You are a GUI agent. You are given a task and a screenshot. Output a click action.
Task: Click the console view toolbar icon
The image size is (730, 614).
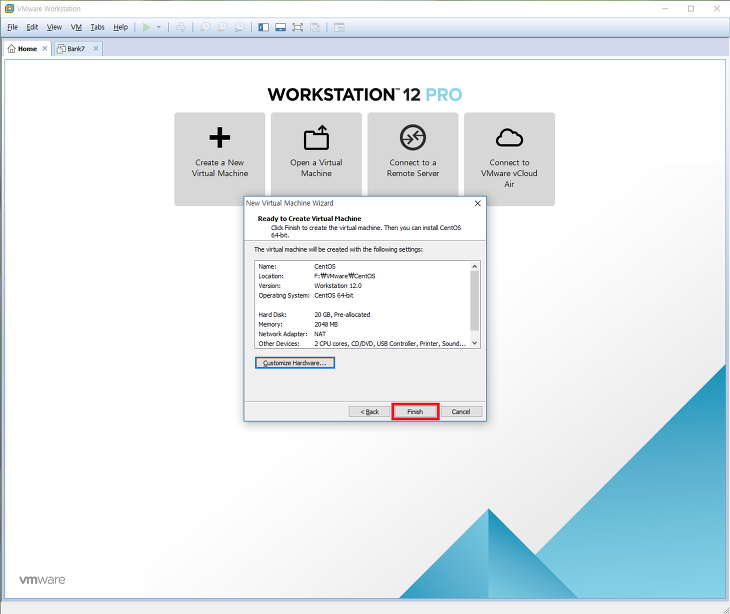pyautogui.click(x=339, y=27)
